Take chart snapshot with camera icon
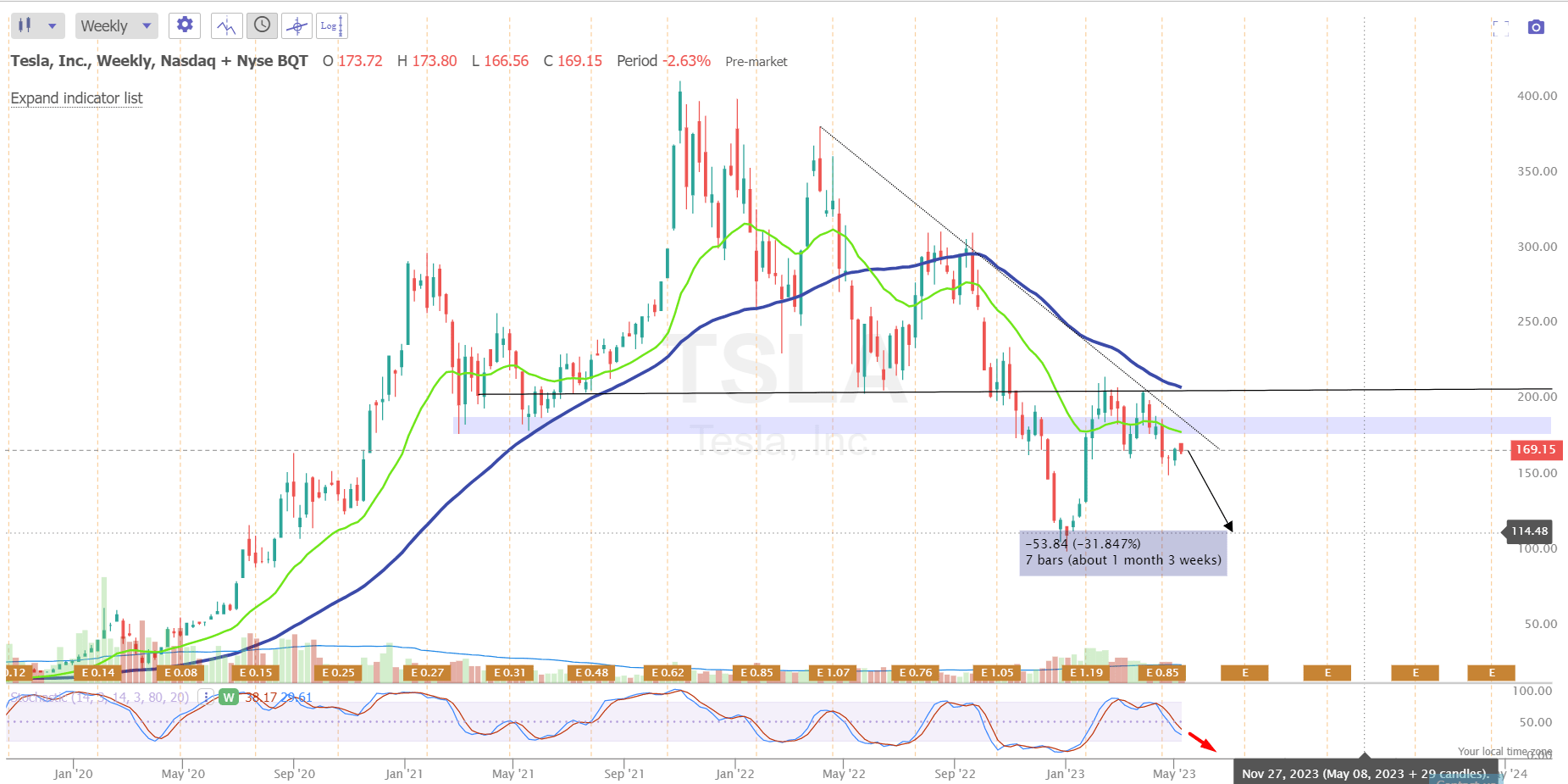Image resolution: width=1568 pixels, height=784 pixels. pos(1536,28)
